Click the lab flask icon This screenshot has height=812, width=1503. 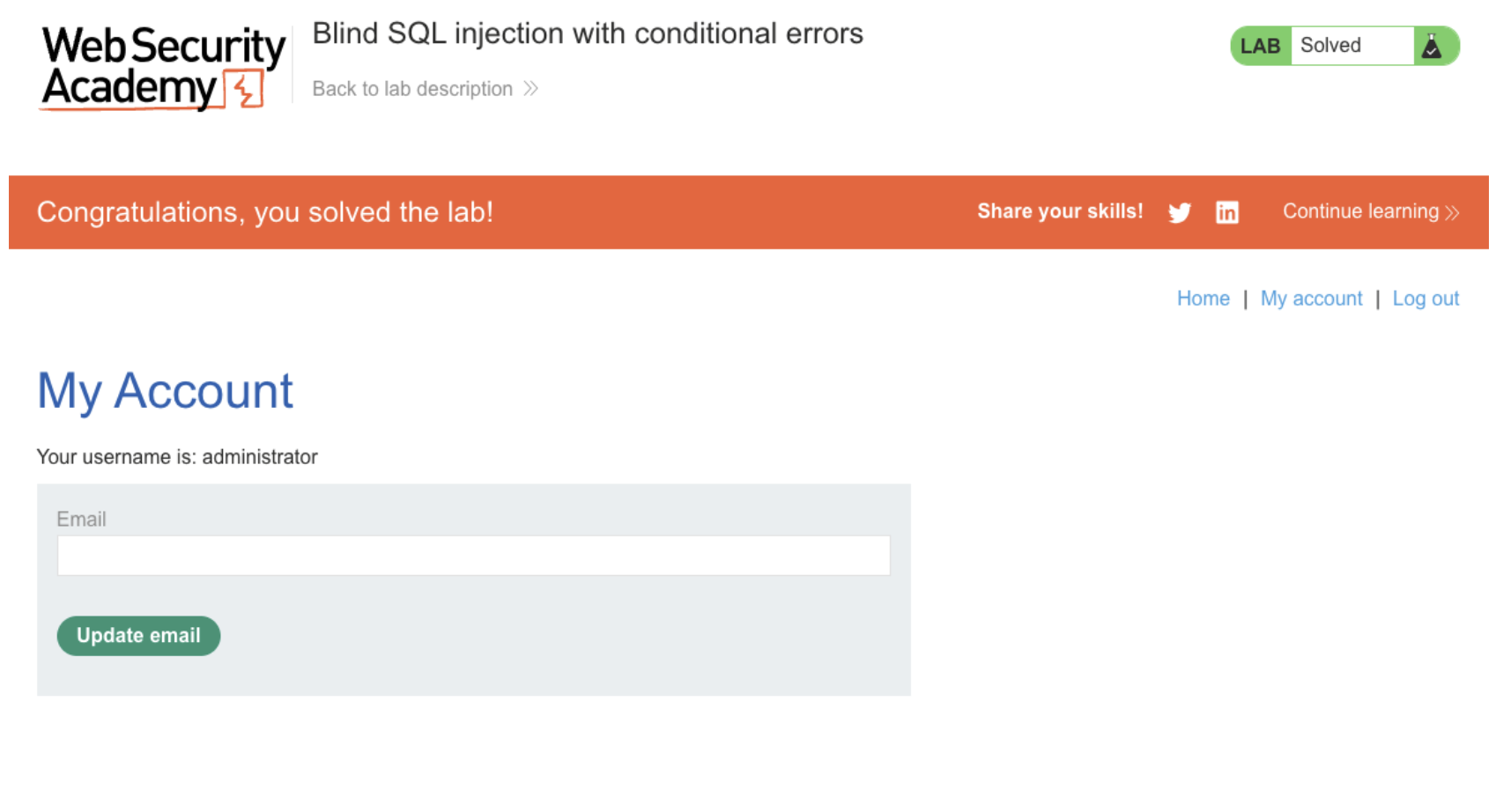point(1432,46)
